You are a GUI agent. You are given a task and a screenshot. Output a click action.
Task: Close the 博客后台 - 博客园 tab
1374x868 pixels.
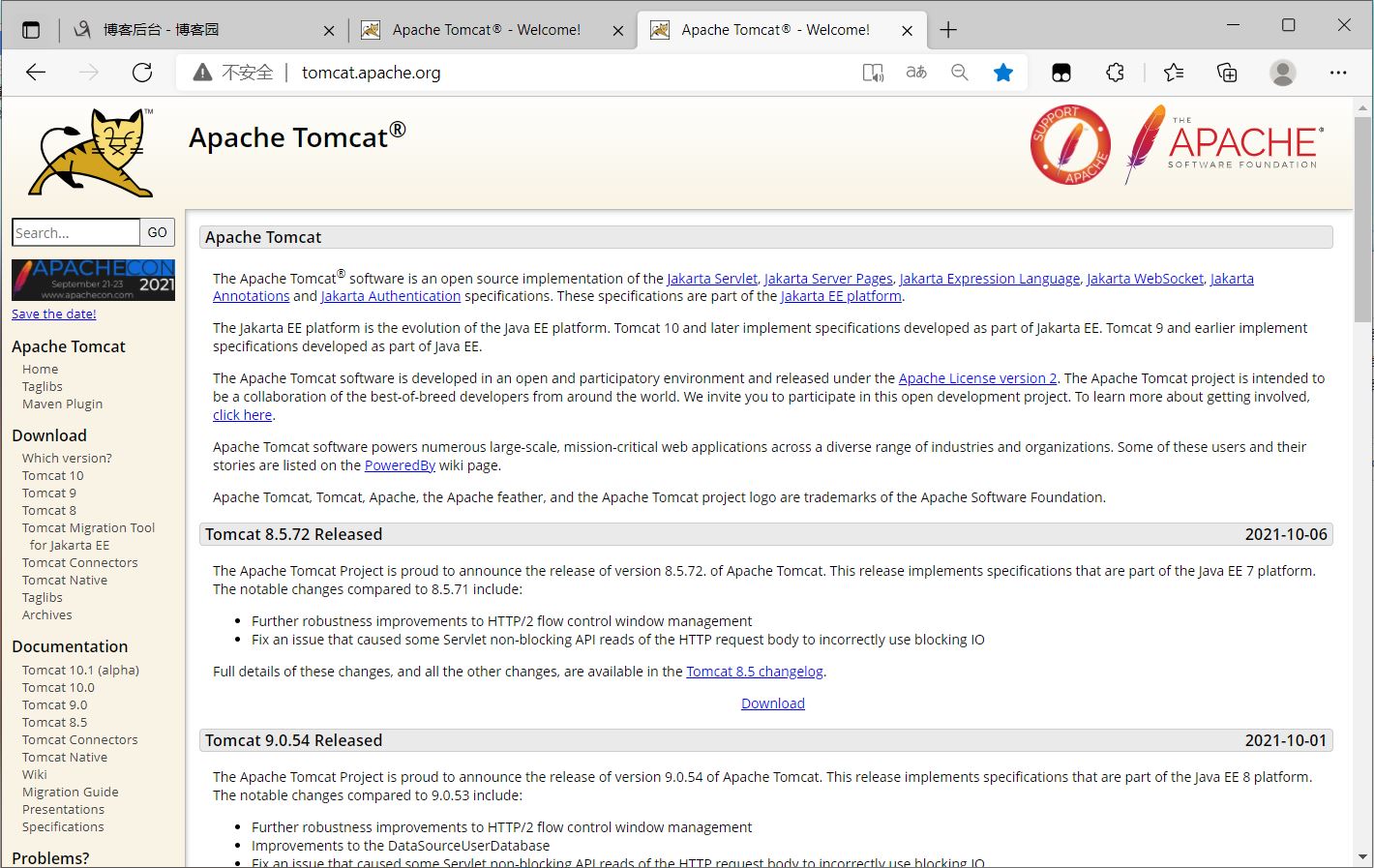click(x=329, y=31)
